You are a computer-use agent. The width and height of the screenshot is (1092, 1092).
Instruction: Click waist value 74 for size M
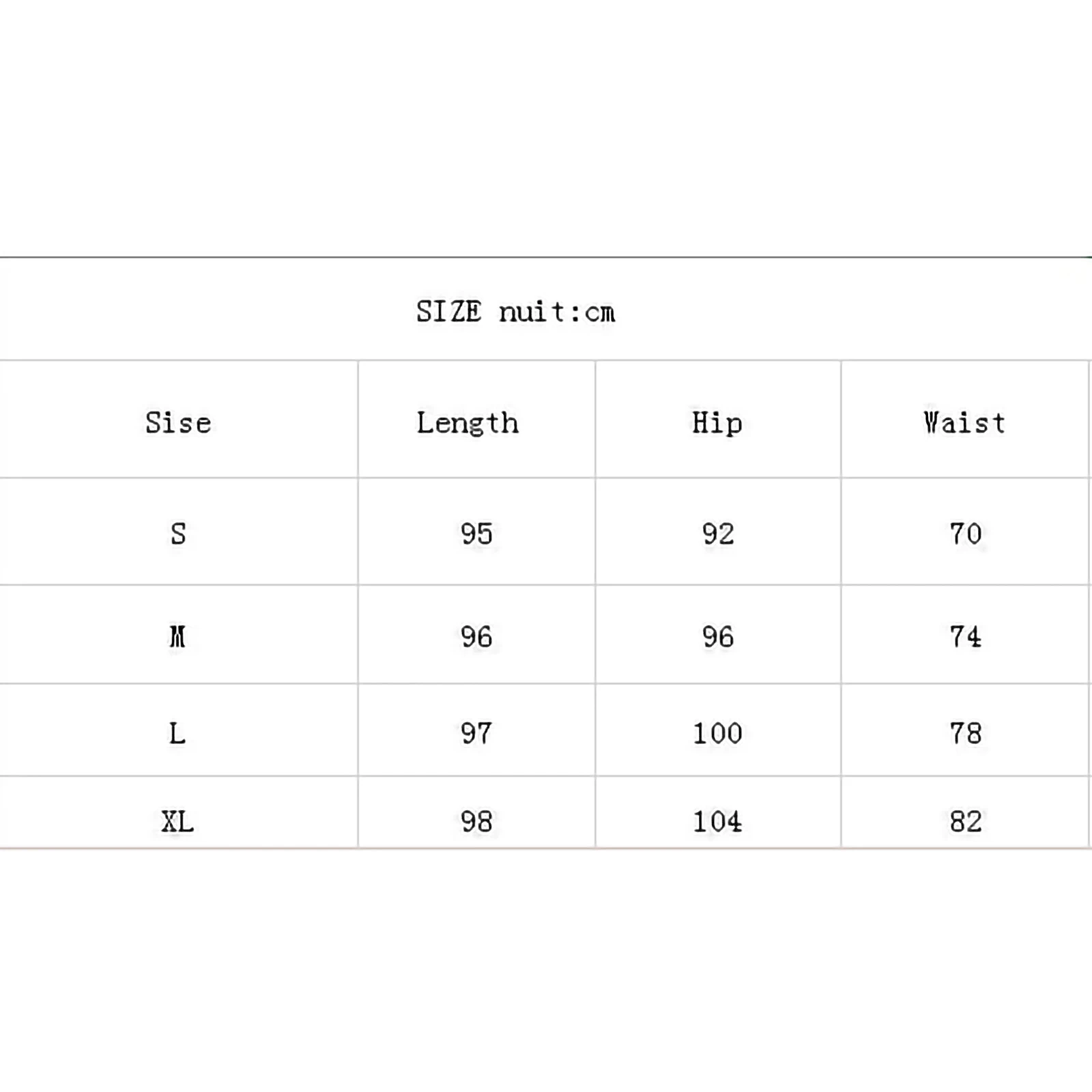(966, 637)
